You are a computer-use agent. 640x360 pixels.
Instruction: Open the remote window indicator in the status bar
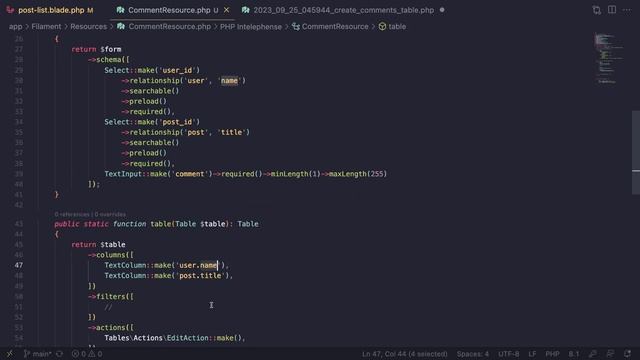(x=9, y=354)
